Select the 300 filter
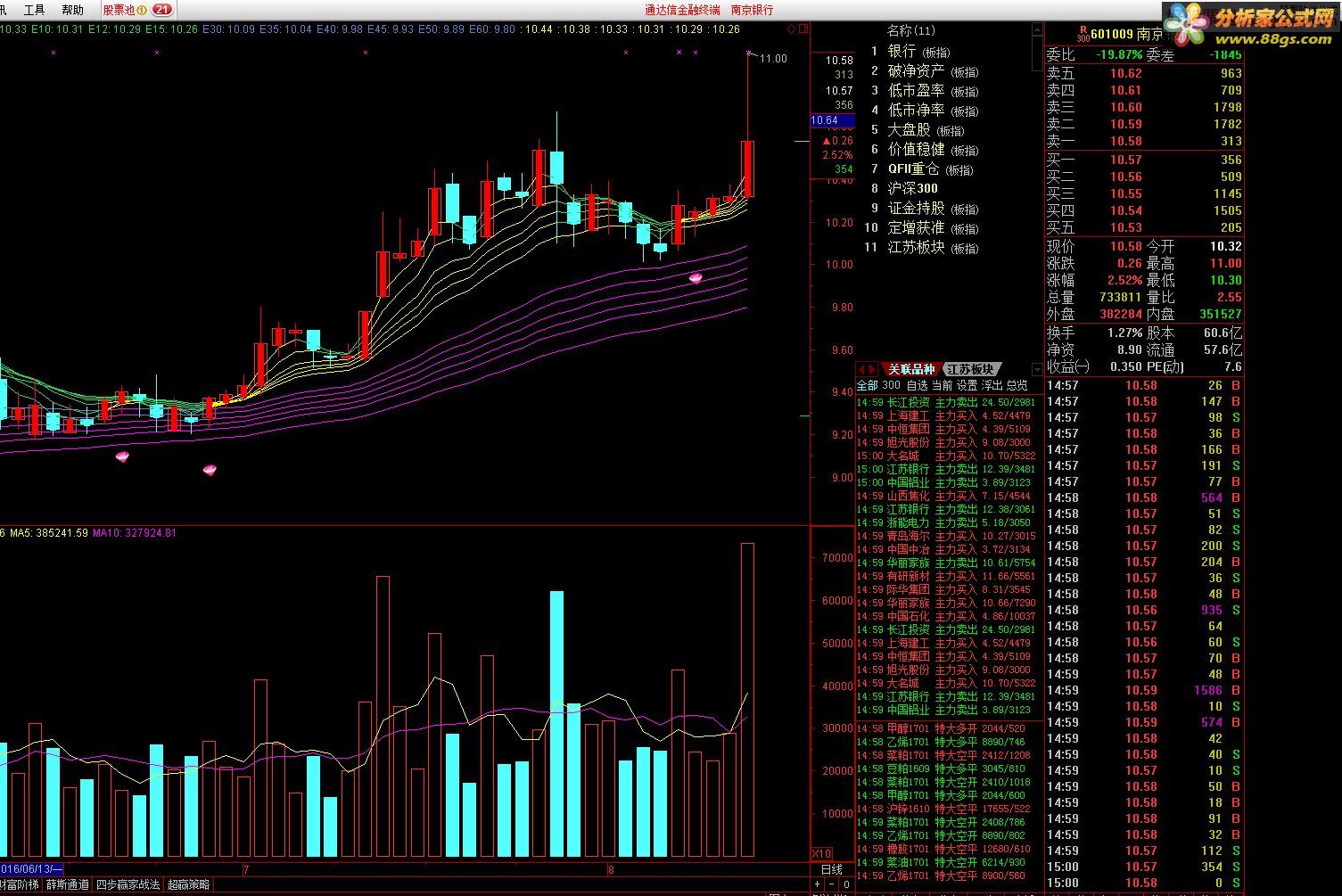 [891, 385]
